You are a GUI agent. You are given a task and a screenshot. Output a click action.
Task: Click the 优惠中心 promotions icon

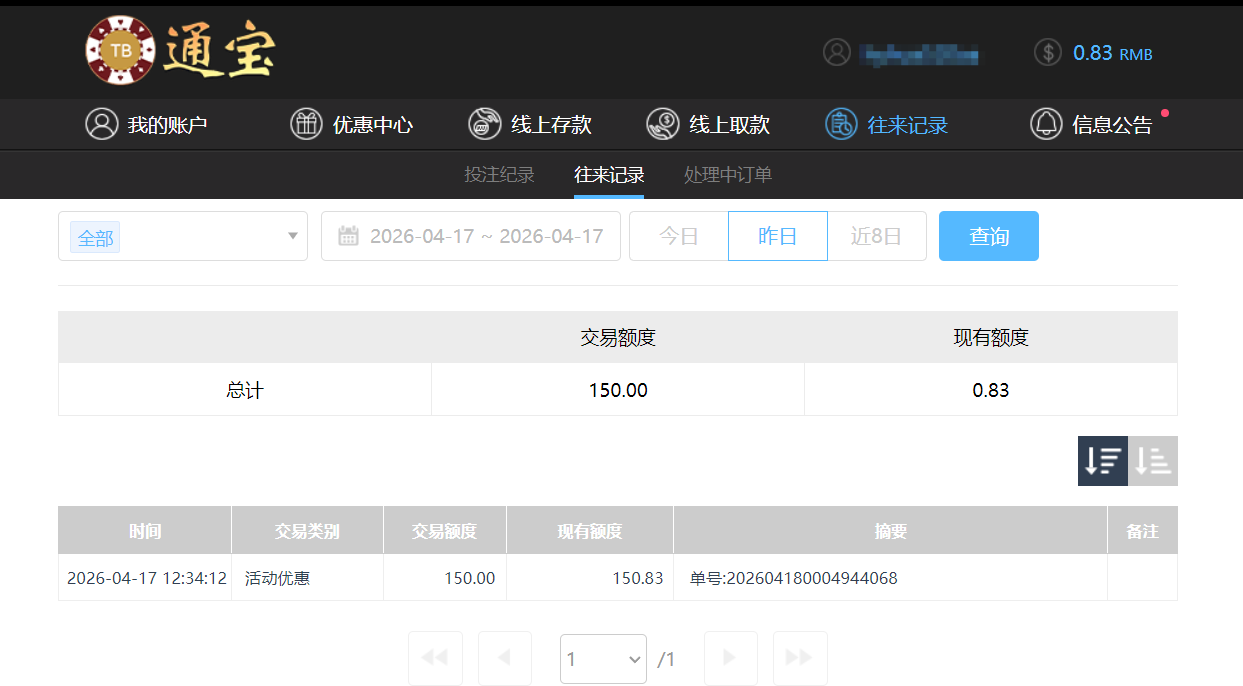(x=306, y=124)
